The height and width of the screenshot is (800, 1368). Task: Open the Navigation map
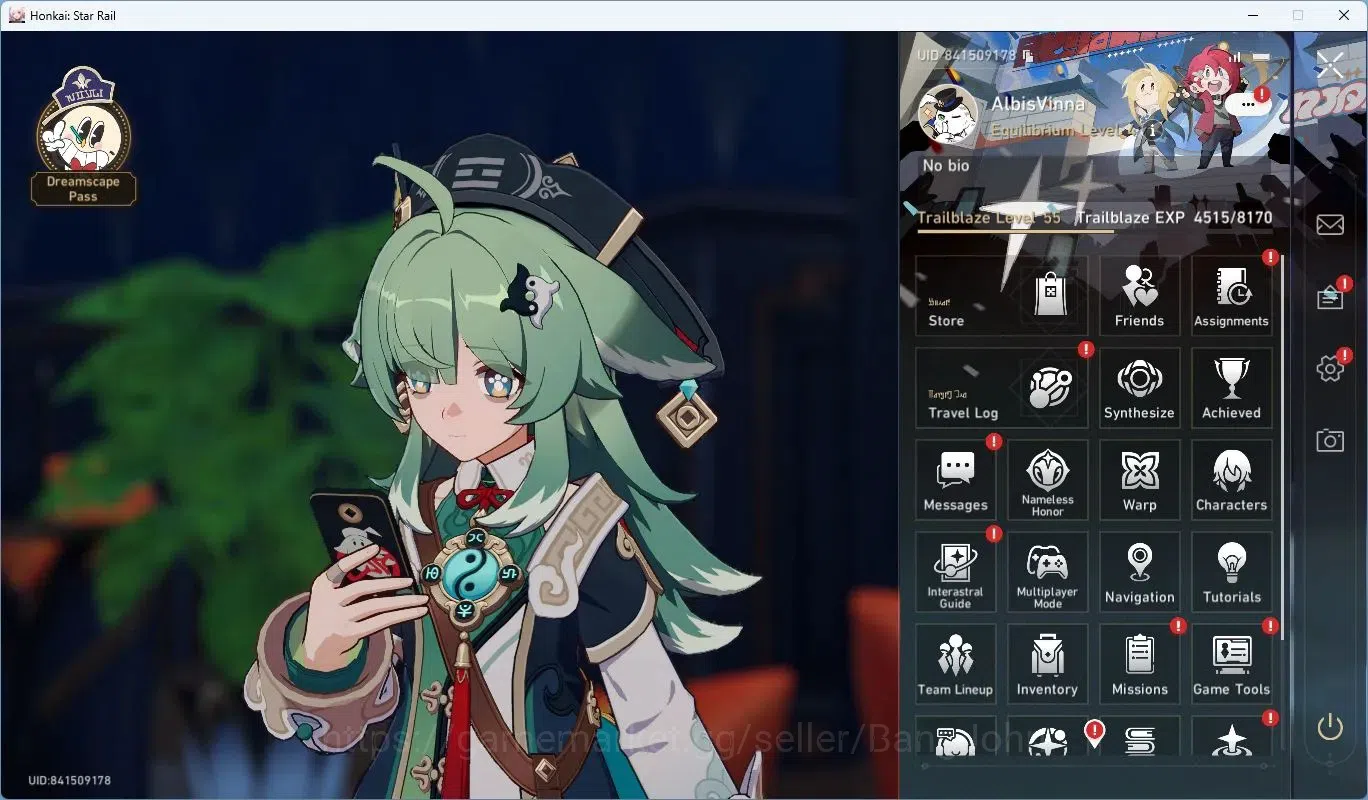(1139, 572)
